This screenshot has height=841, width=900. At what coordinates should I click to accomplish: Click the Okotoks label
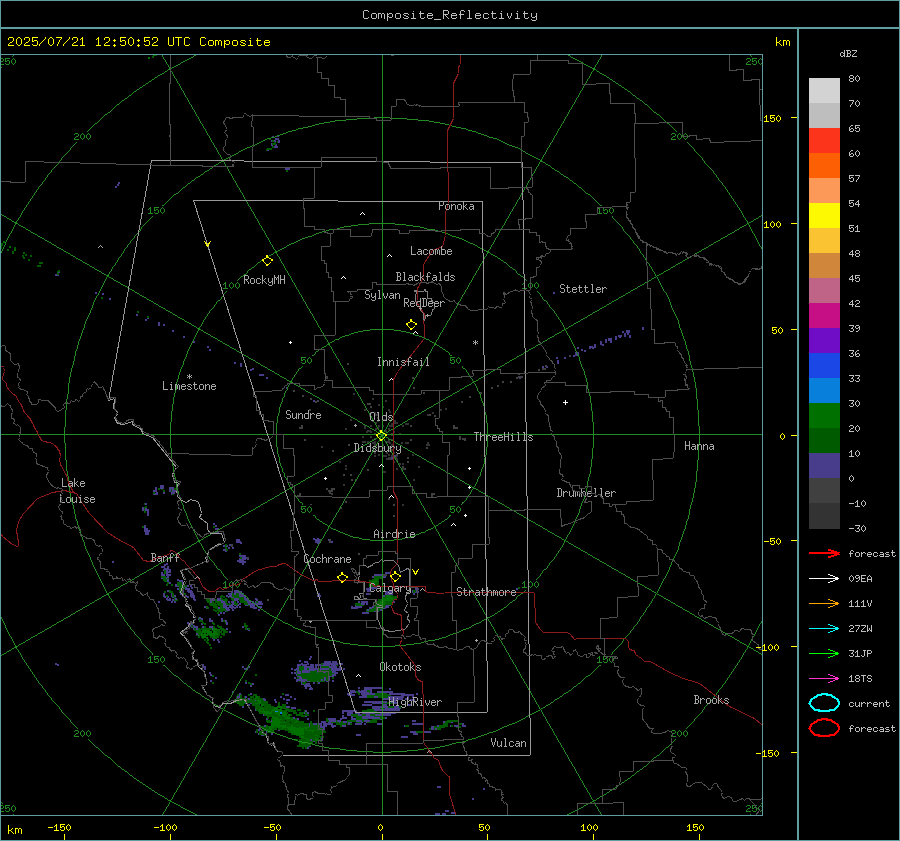point(400,667)
